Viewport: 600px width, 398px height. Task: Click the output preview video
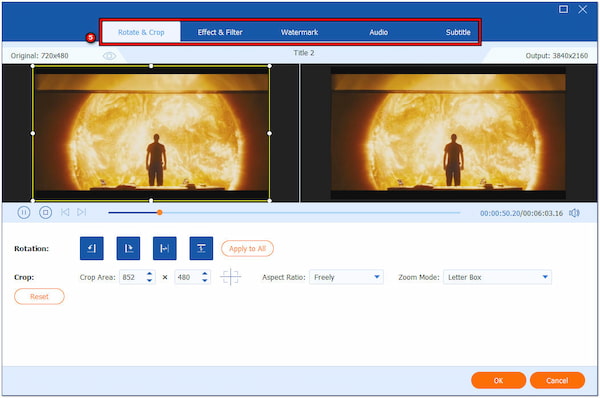pos(448,133)
